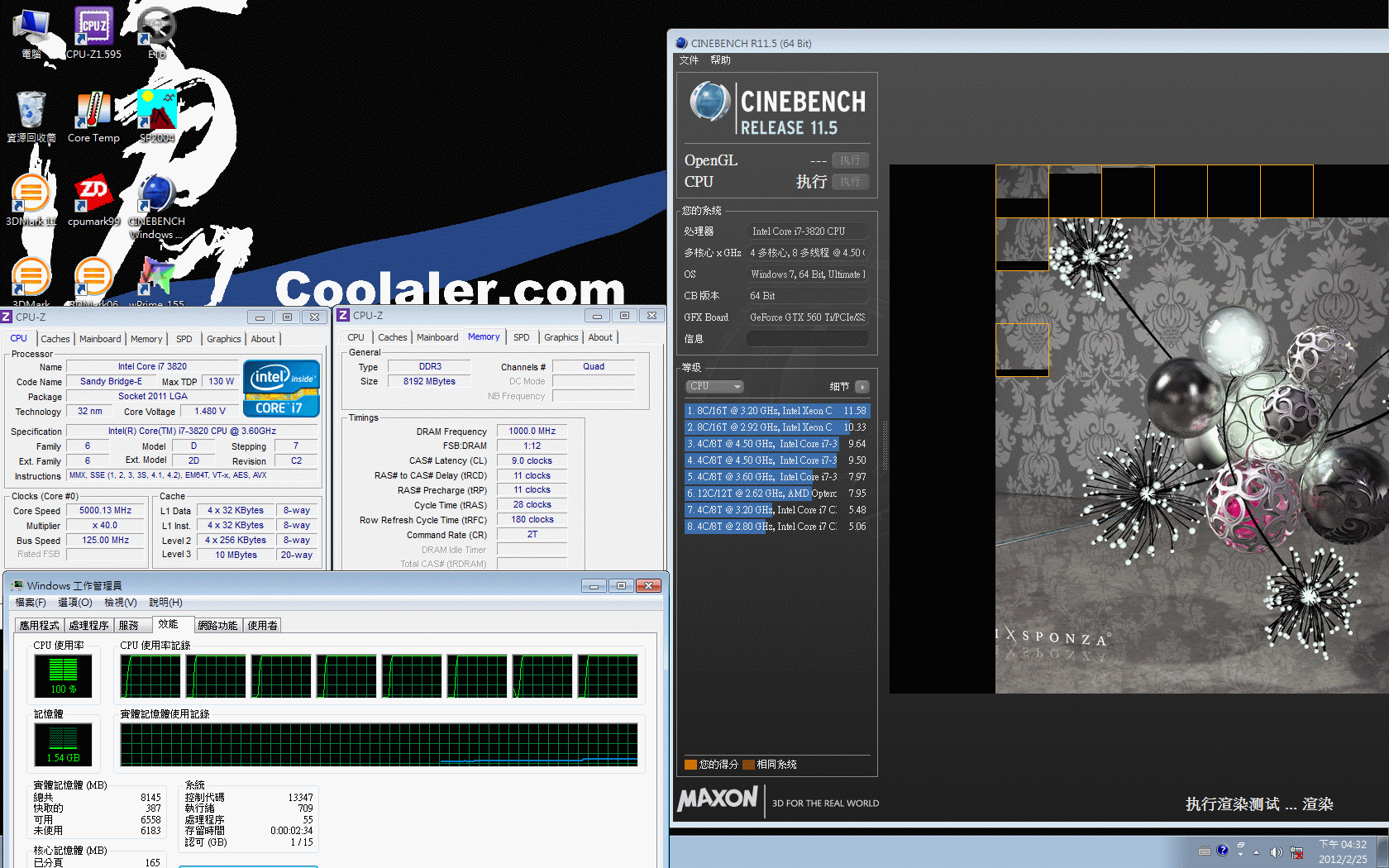Select ranking row 1 Intel Xeon 11.58
The width and height of the screenshot is (1389, 868).
click(777, 411)
